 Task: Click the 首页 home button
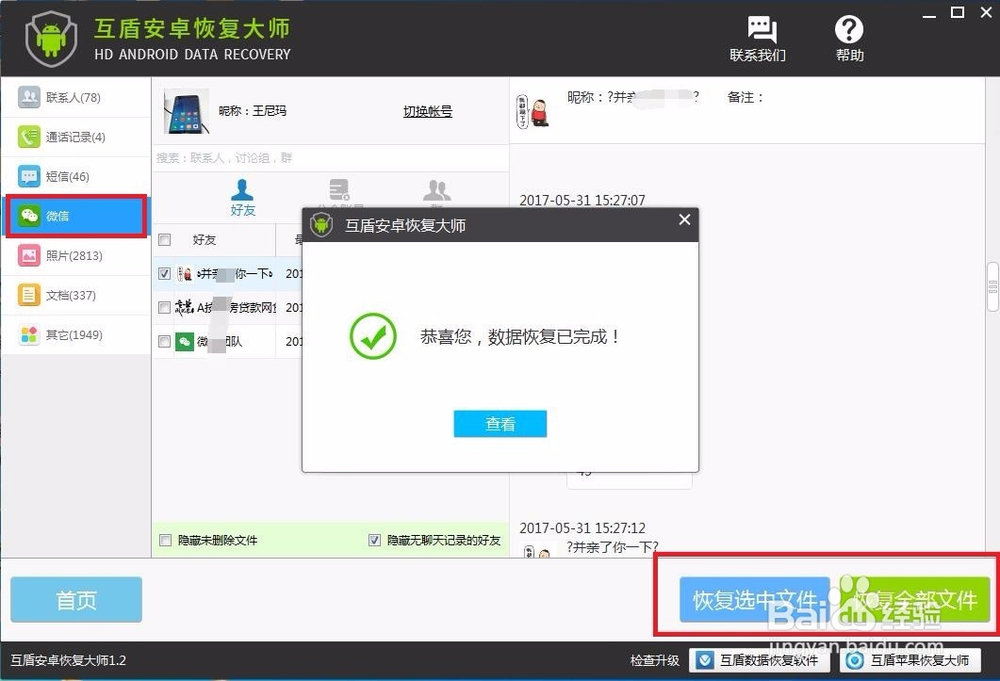click(x=75, y=599)
